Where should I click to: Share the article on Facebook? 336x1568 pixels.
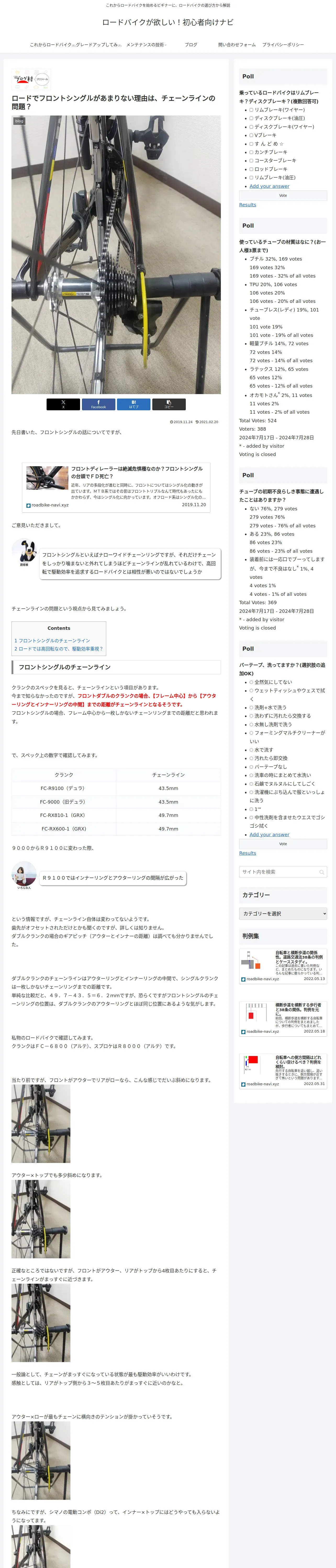[x=98, y=404]
